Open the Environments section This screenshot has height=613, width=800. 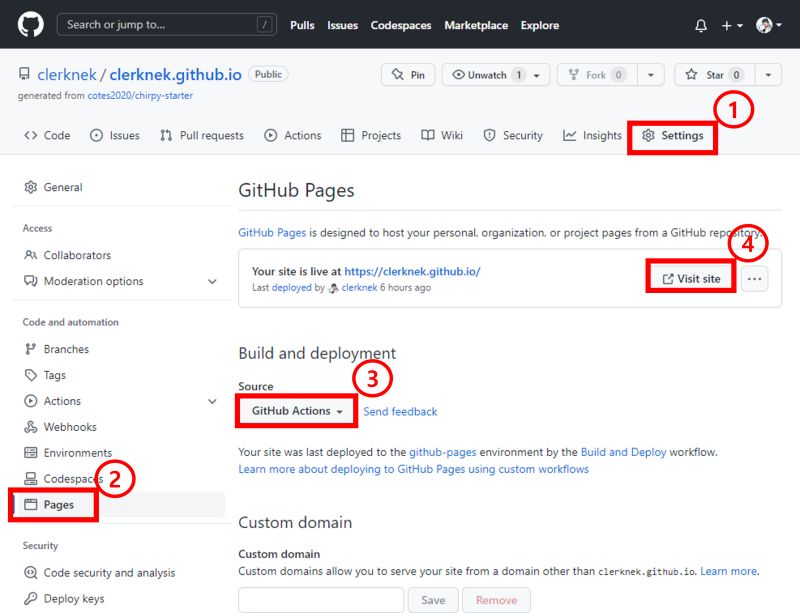(x=79, y=452)
